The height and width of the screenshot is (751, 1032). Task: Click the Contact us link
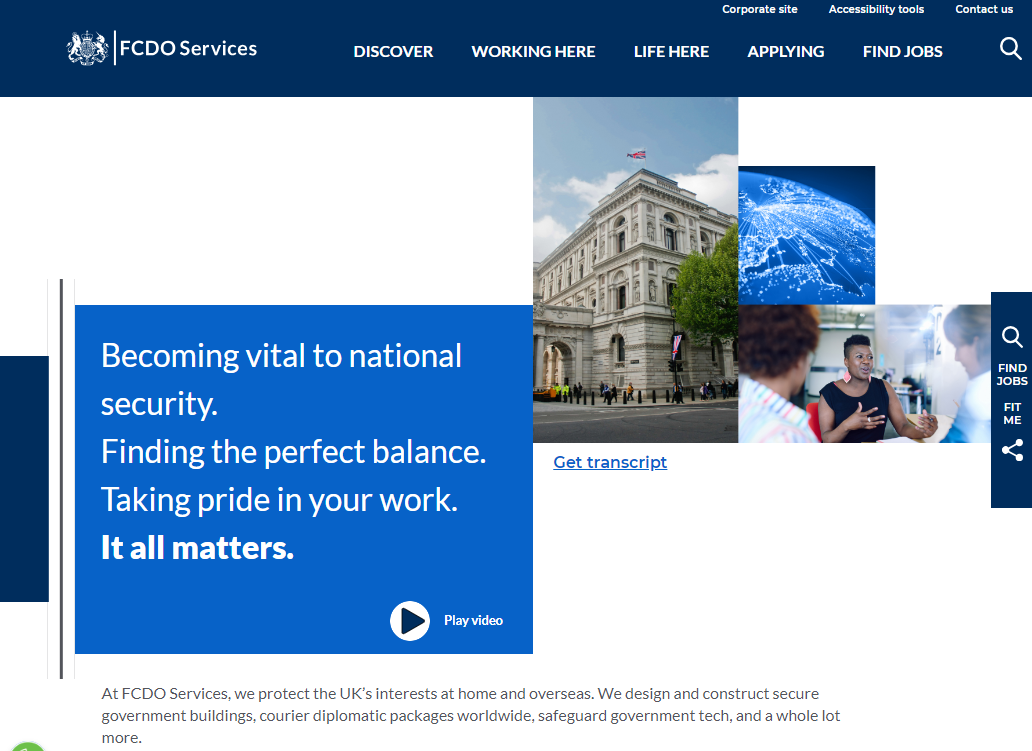[x=984, y=9]
